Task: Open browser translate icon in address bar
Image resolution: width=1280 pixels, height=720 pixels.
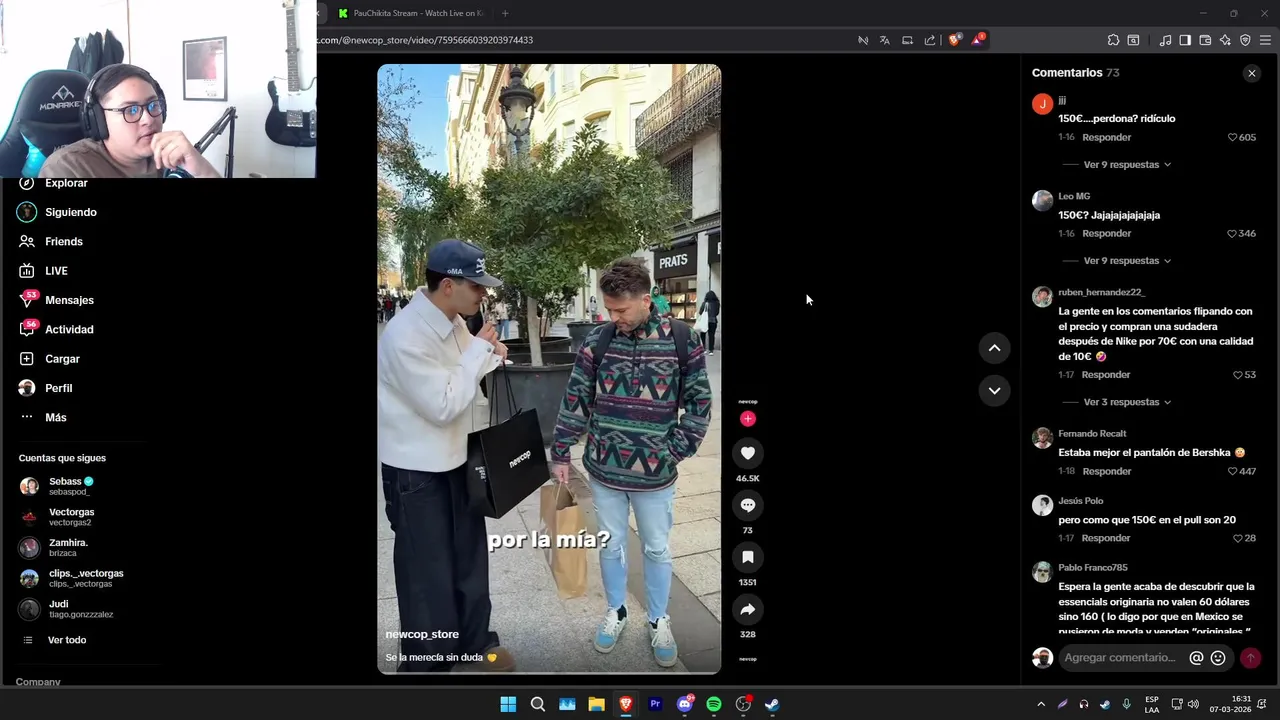Action: (x=885, y=40)
